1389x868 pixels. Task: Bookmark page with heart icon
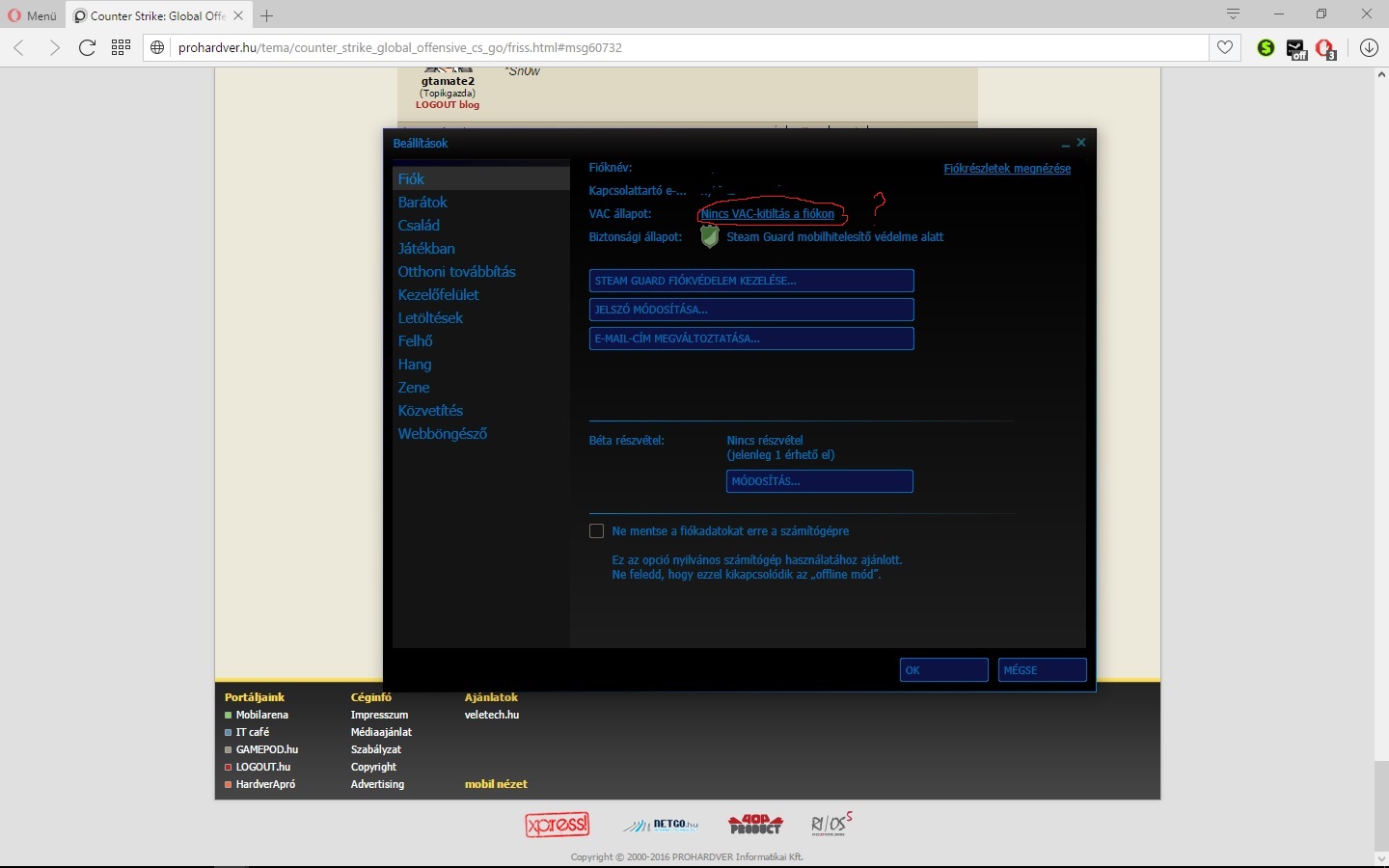(1225, 47)
